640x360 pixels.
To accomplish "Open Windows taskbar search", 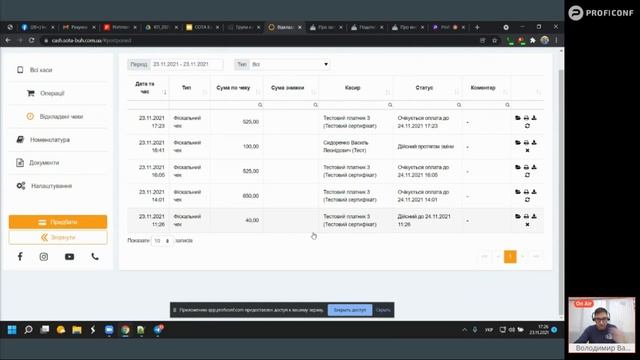I will click(28, 329).
